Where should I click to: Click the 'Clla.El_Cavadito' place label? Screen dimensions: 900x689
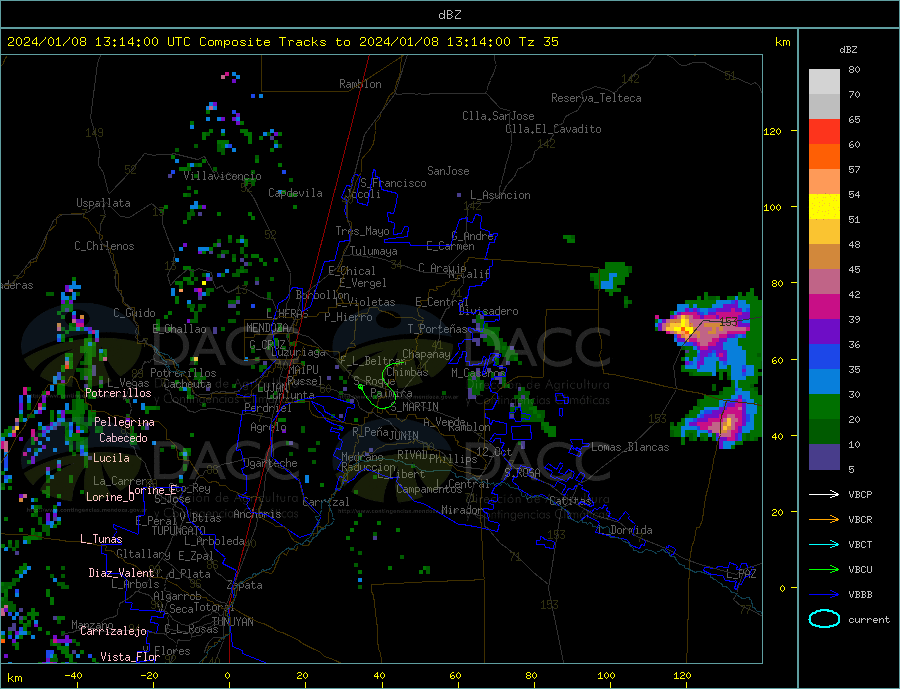click(553, 129)
